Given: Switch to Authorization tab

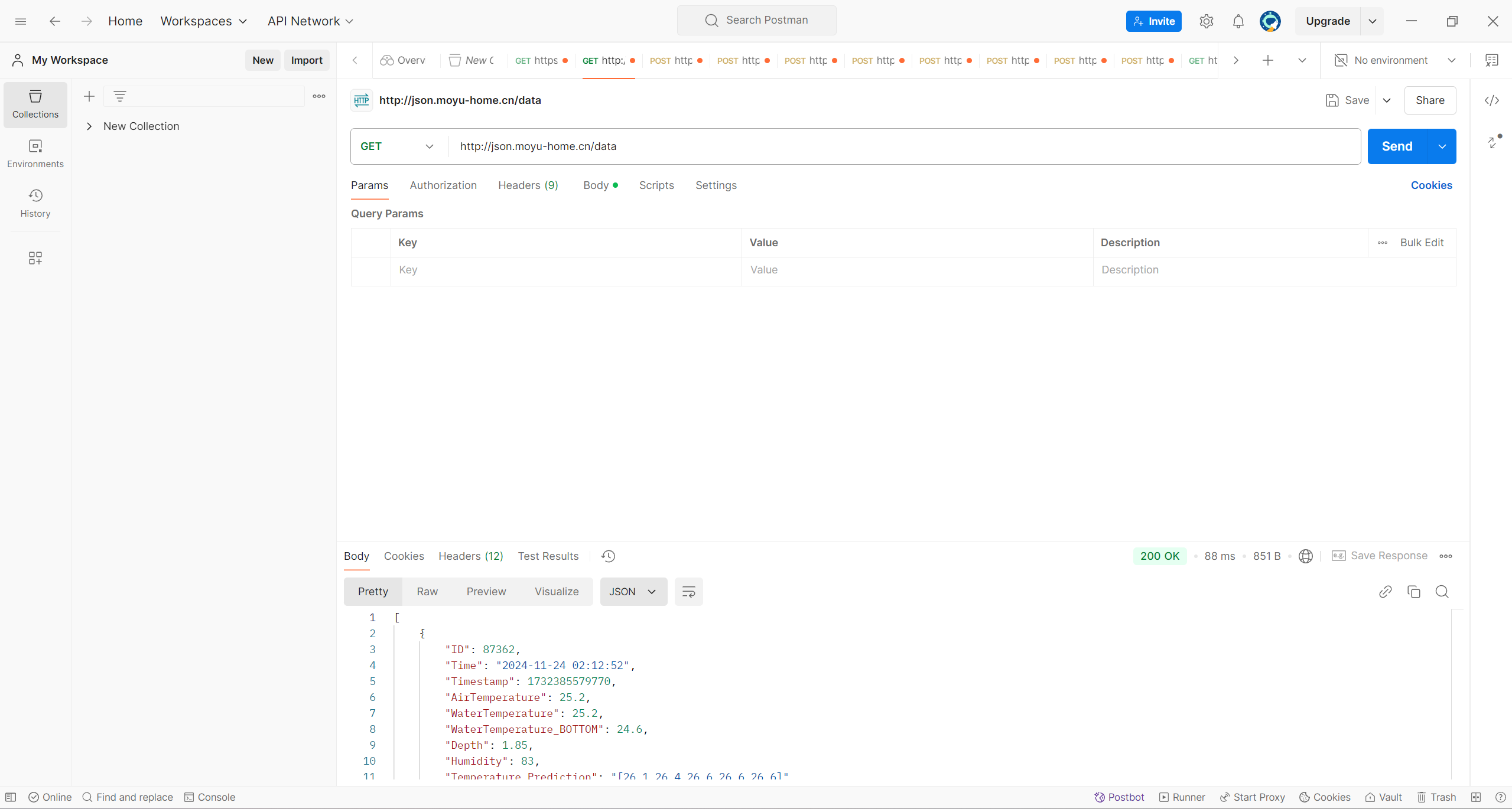Looking at the screenshot, I should coord(443,185).
